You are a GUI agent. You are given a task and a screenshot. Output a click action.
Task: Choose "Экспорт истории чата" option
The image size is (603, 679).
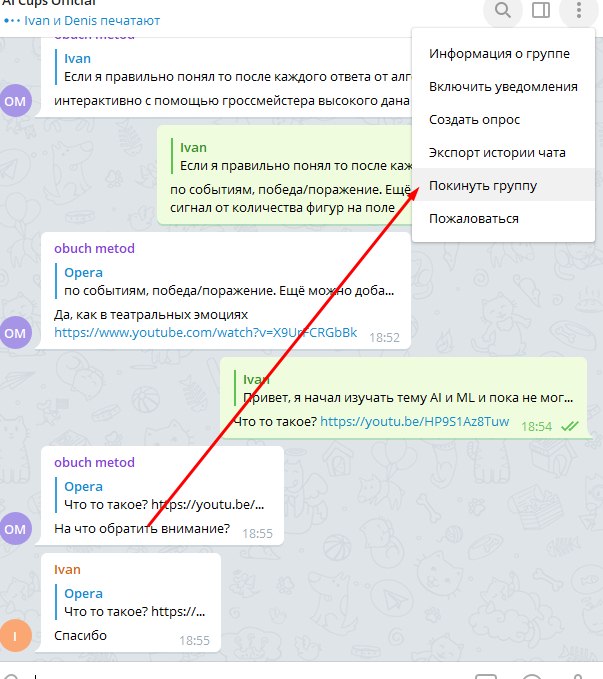click(503, 152)
